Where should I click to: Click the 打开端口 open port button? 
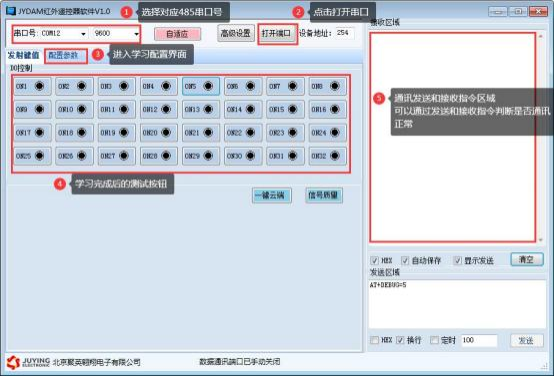click(x=276, y=34)
